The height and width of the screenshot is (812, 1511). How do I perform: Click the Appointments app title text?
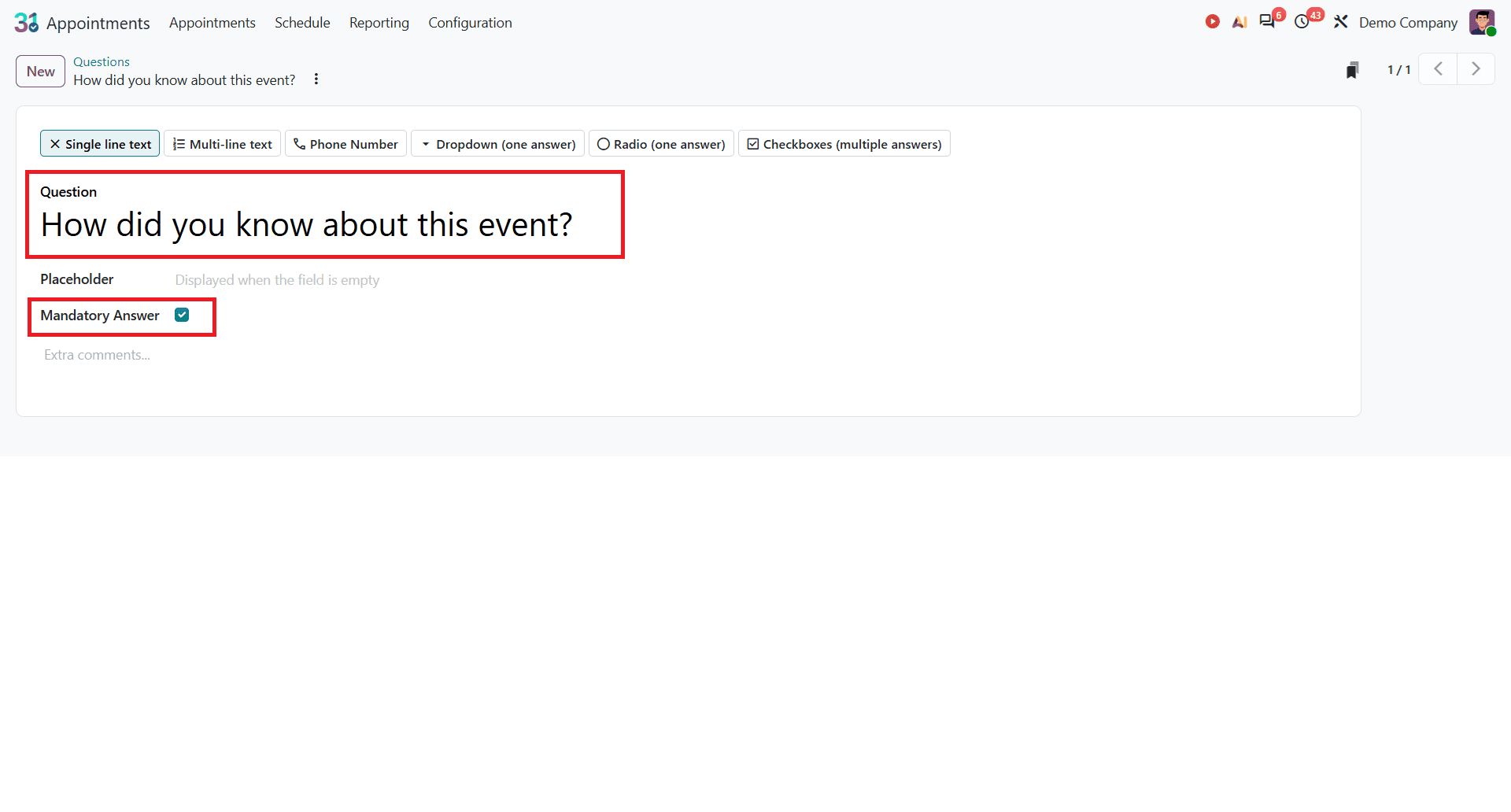tap(98, 23)
